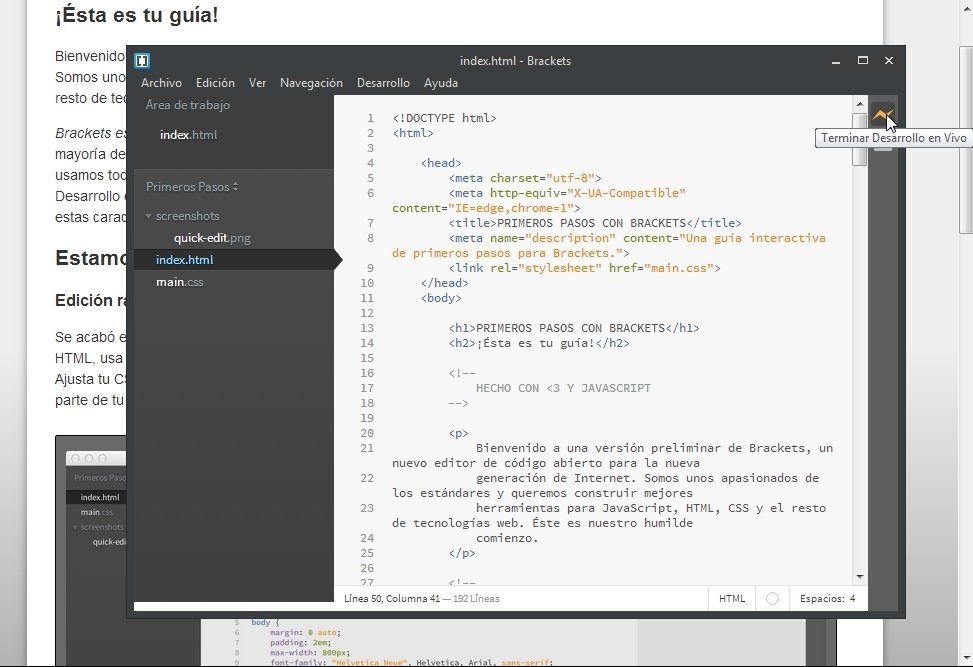Click the meta charset="utf-8" line
Viewport: 973px width, 667px height.
click(525, 178)
